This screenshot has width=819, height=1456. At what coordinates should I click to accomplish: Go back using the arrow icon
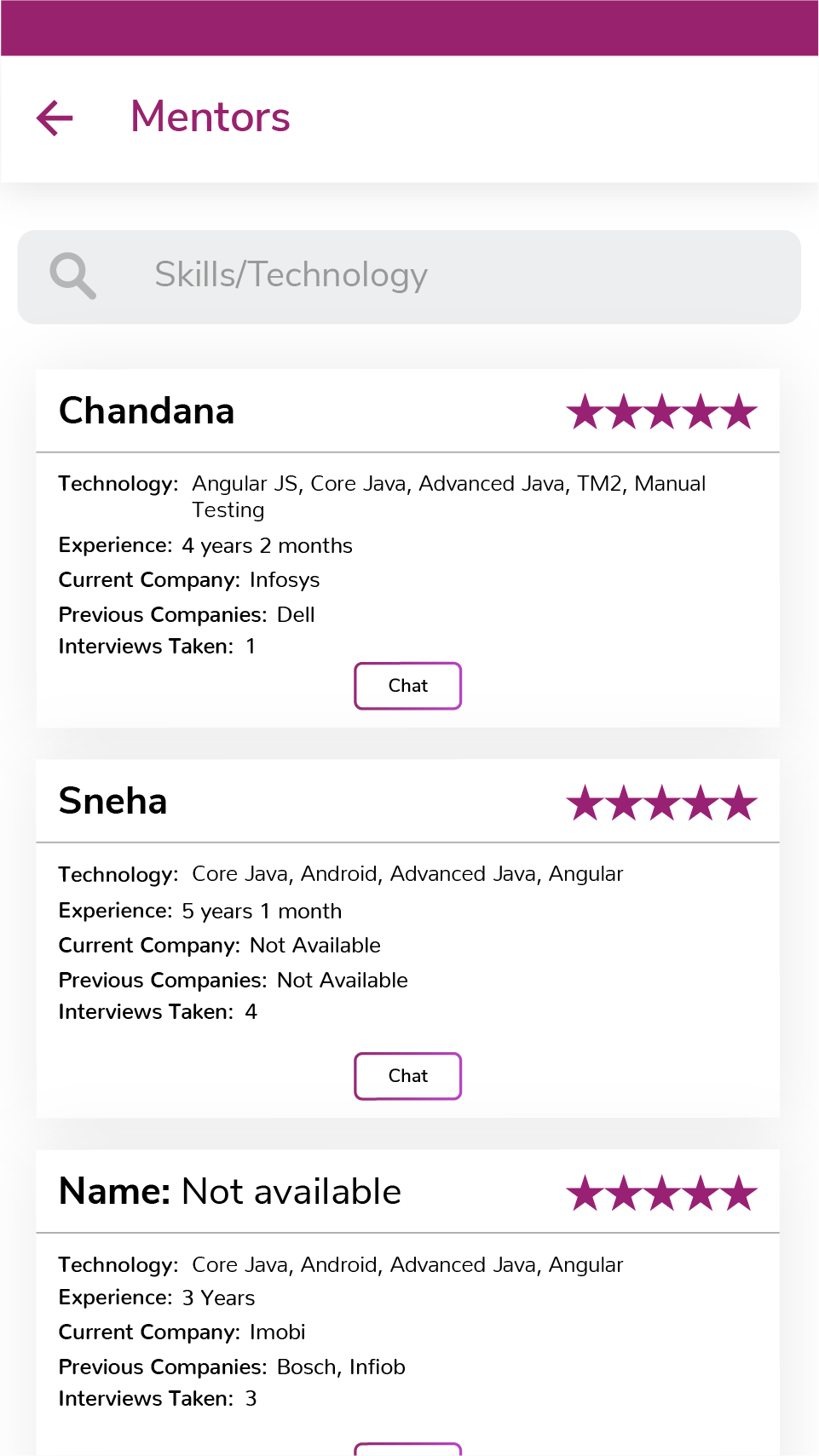[x=55, y=118]
